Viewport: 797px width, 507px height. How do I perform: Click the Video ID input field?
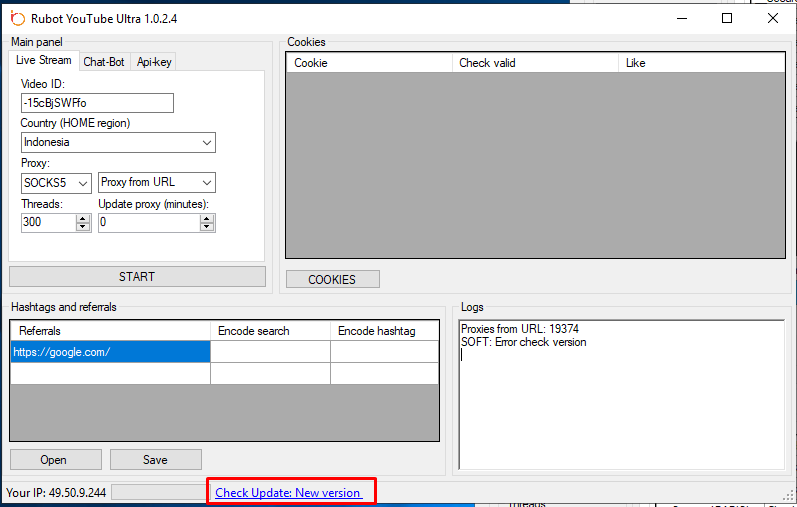click(x=97, y=103)
